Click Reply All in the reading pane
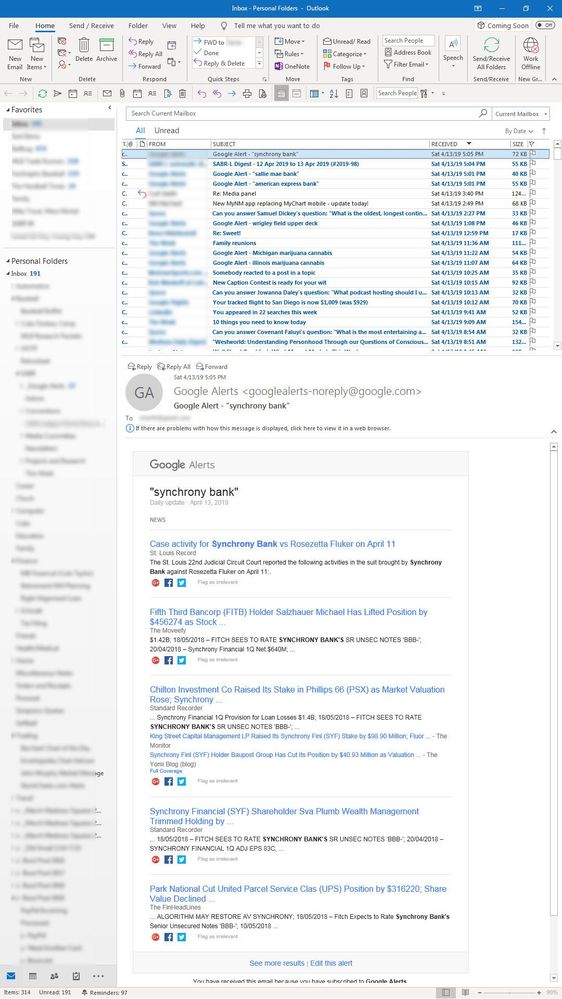 173,367
